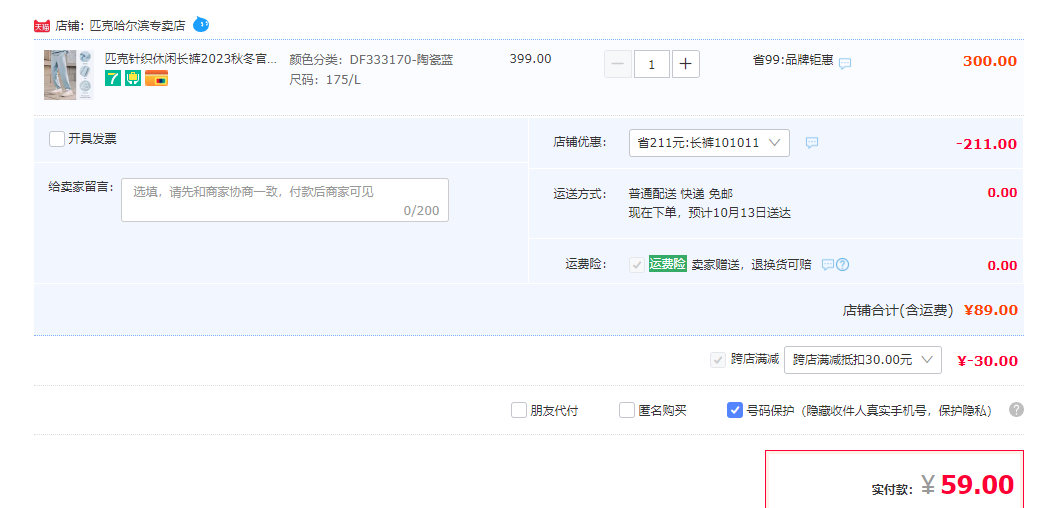Click the final payment amount 59.00

(x=977, y=485)
